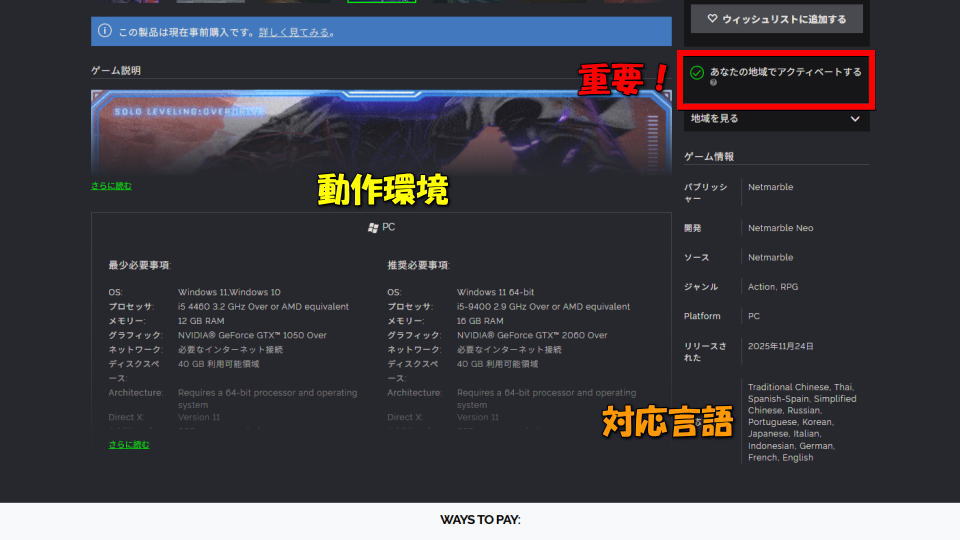Click source value Netmarble
Image resolution: width=960 pixels, height=540 pixels.
[770, 257]
